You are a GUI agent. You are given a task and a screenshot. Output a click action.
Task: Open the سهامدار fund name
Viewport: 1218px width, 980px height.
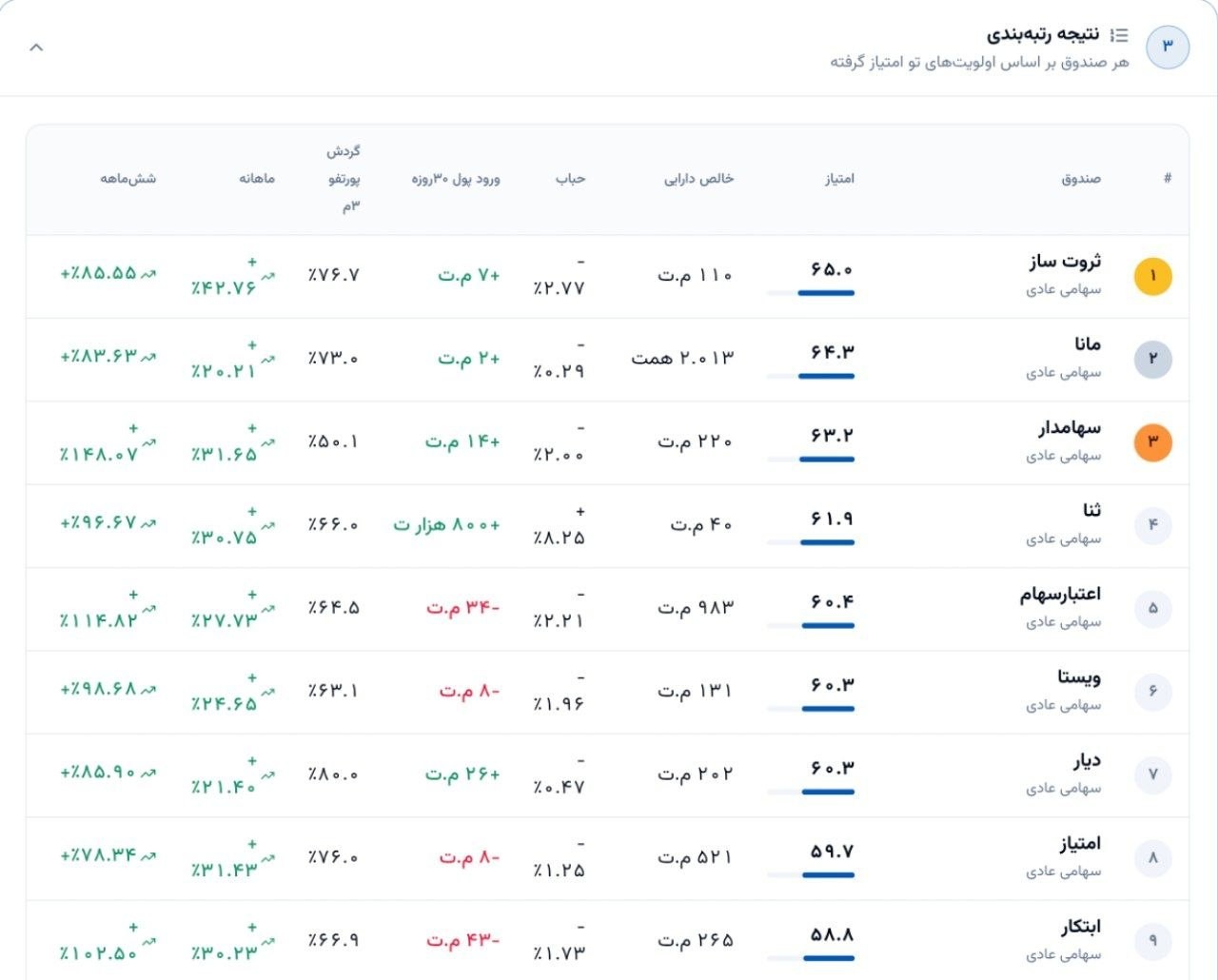click(x=1070, y=428)
